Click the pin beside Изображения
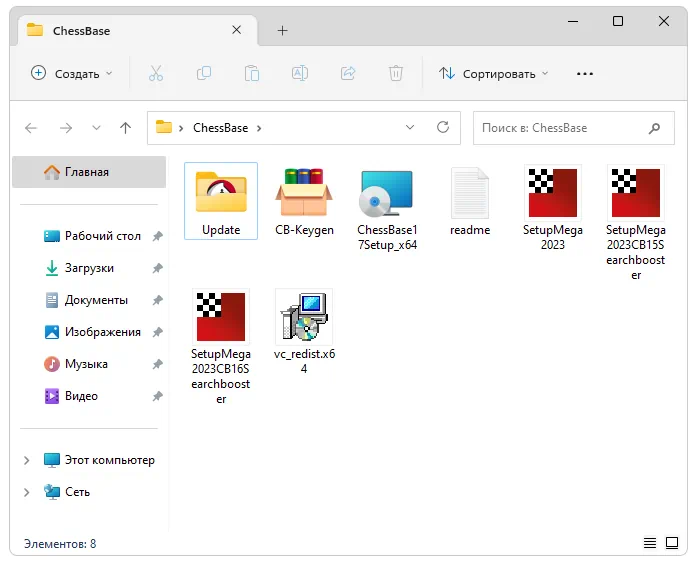This screenshot has width=693, height=563. (157, 332)
